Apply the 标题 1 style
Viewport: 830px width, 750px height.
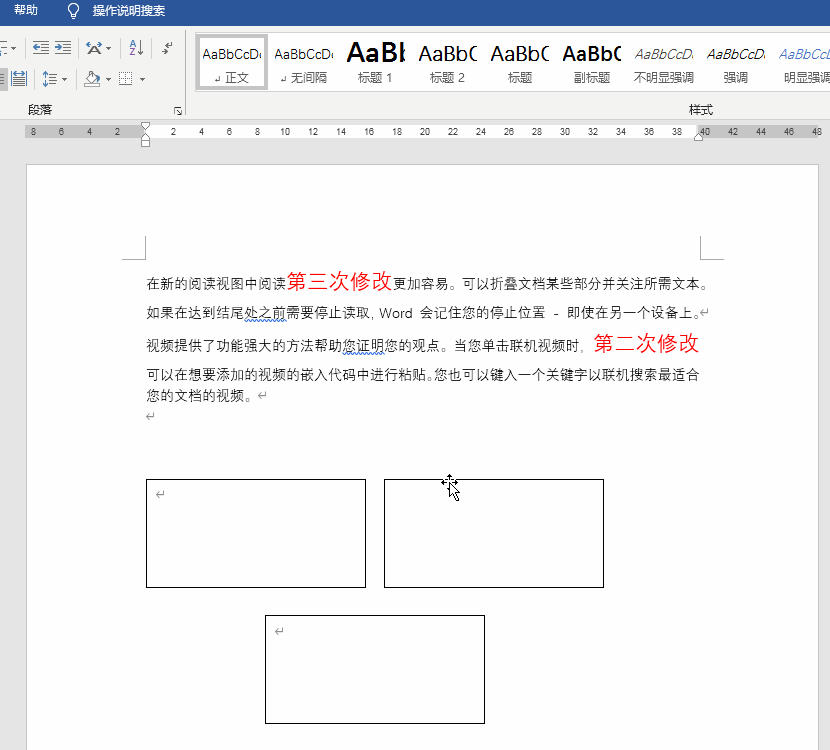[376, 62]
